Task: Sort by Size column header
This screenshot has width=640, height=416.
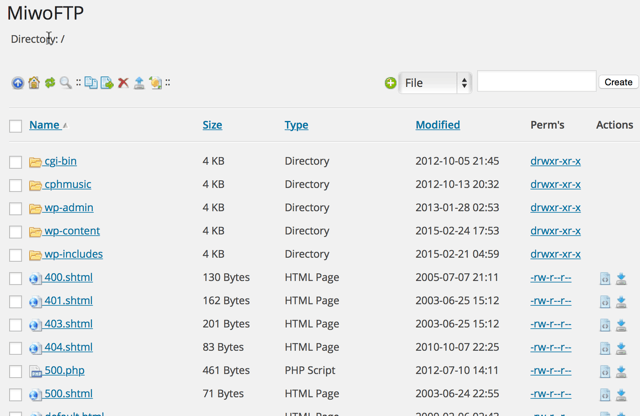Action: tap(212, 125)
